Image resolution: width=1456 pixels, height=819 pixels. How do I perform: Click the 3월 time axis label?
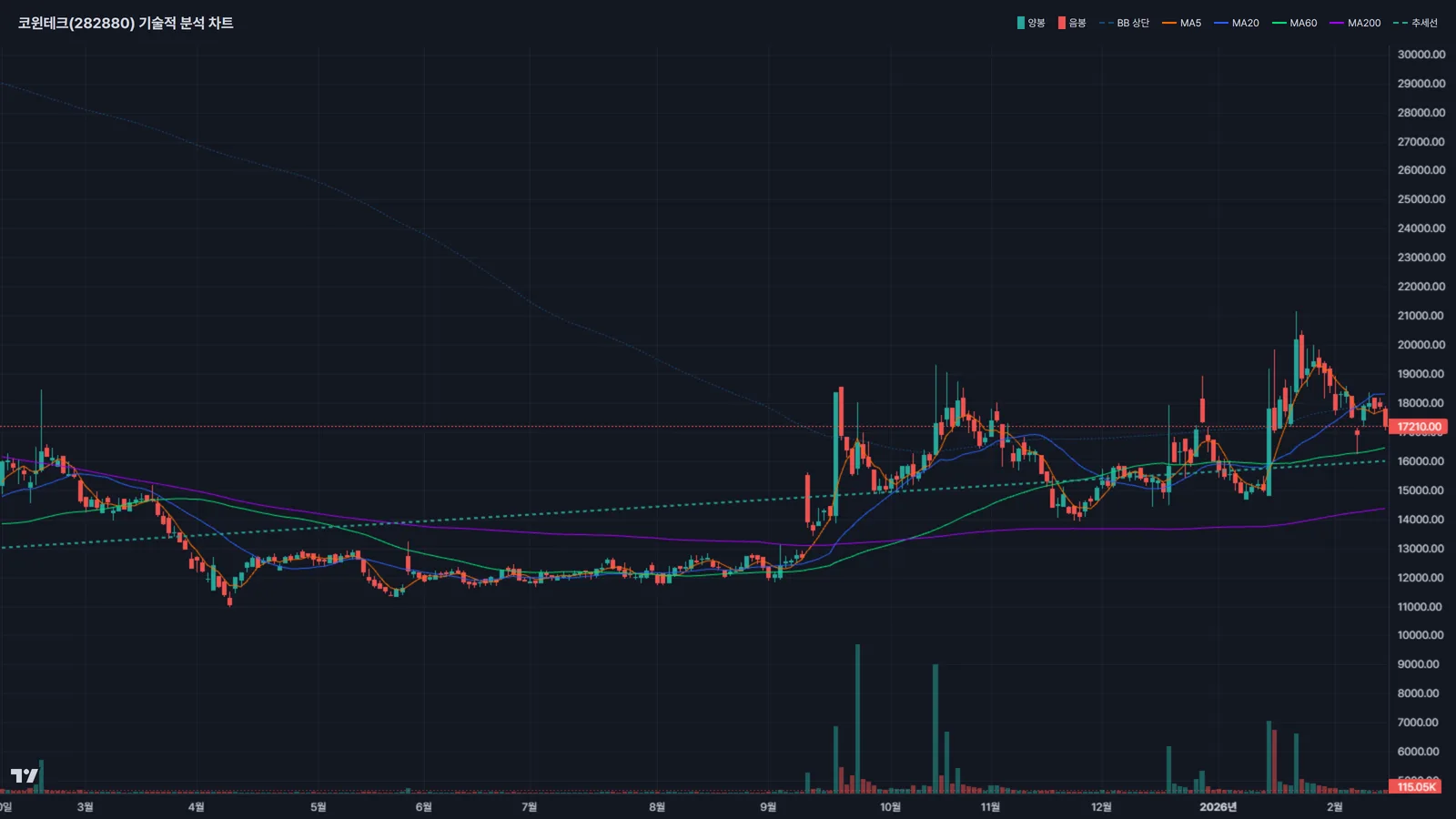(85, 807)
